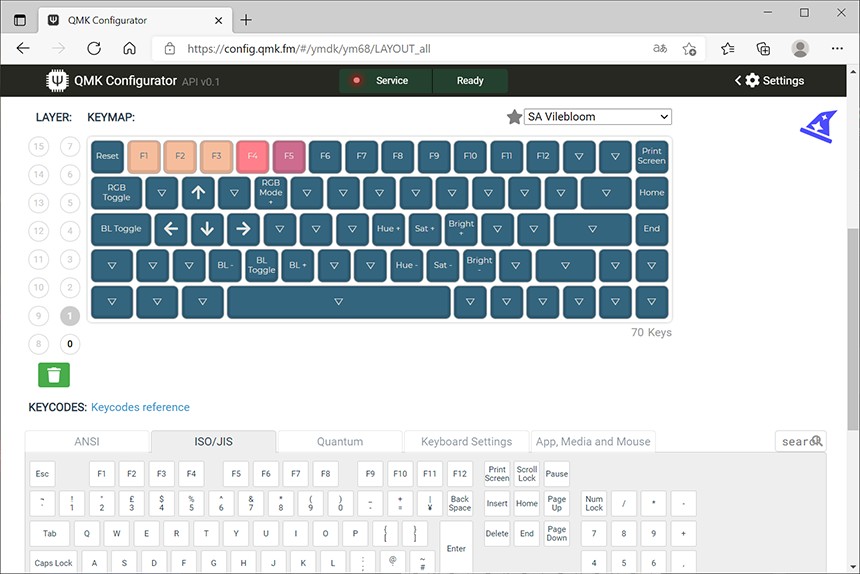This screenshot has width=860, height=574.
Task: Click the browser refresh icon
Action: pos(94,48)
